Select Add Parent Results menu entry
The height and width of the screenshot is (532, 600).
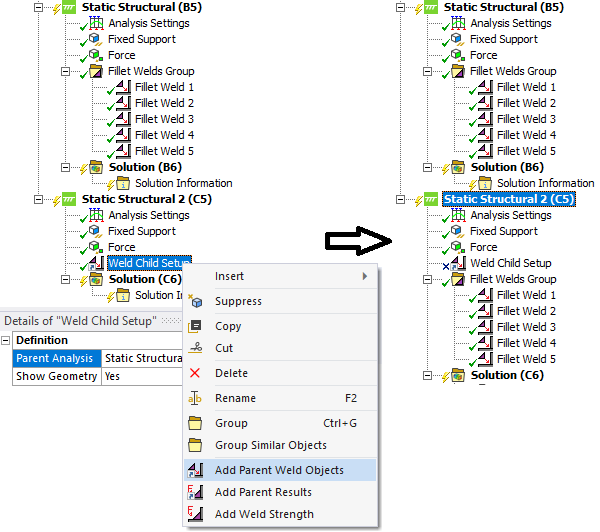click(263, 492)
